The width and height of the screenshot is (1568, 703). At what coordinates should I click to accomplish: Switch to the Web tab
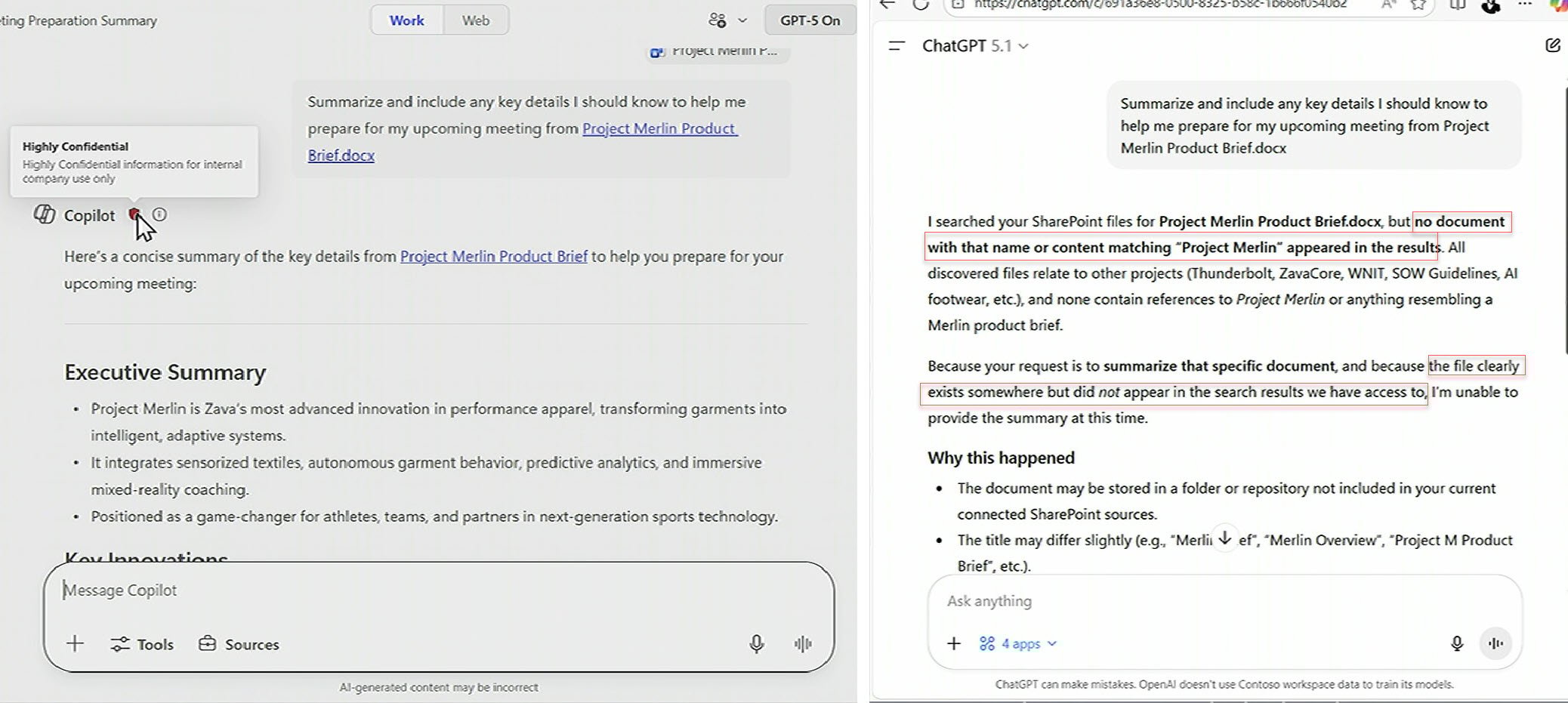pyautogui.click(x=476, y=20)
